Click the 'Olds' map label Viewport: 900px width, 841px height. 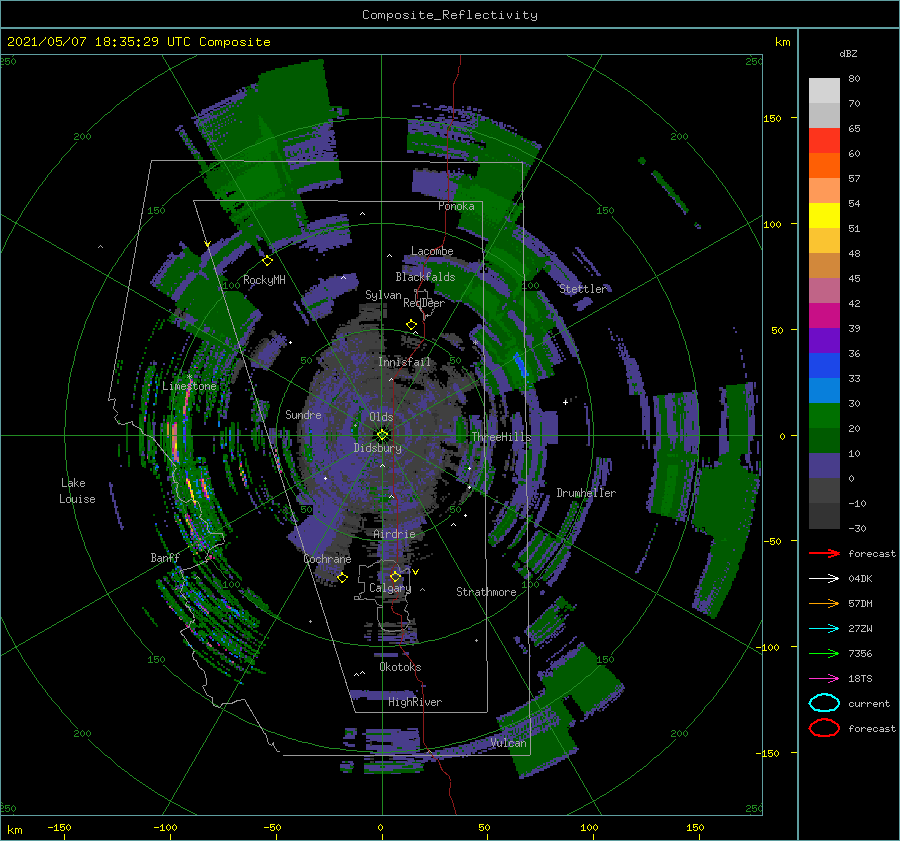(381, 417)
